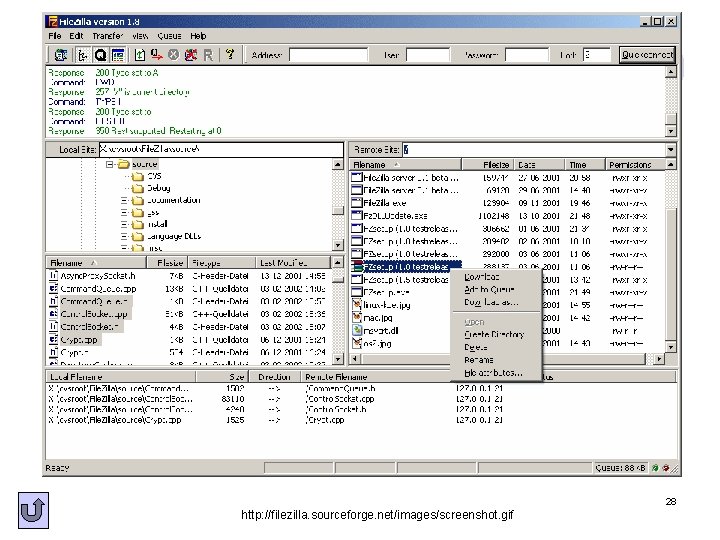Sort local list by Filetype column header
Viewport: 720px width, 540px height.
coord(222,263)
